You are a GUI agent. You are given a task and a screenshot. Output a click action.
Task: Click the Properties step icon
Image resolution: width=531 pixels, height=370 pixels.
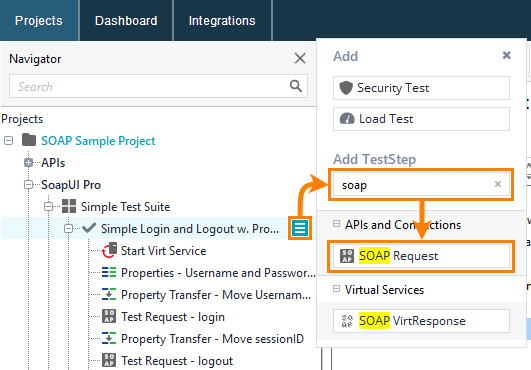click(109, 272)
